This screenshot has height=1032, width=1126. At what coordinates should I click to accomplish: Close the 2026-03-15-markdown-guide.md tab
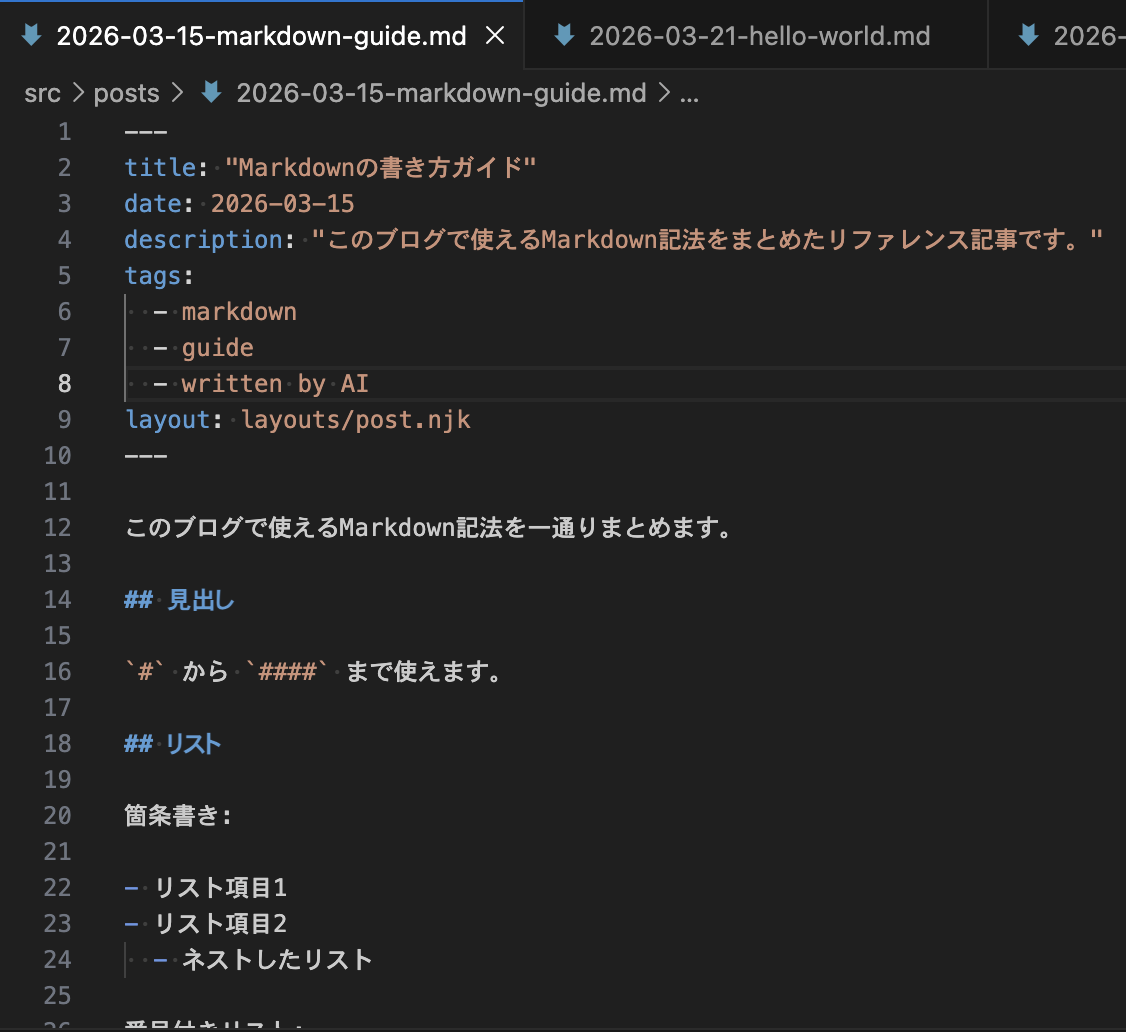click(x=495, y=34)
